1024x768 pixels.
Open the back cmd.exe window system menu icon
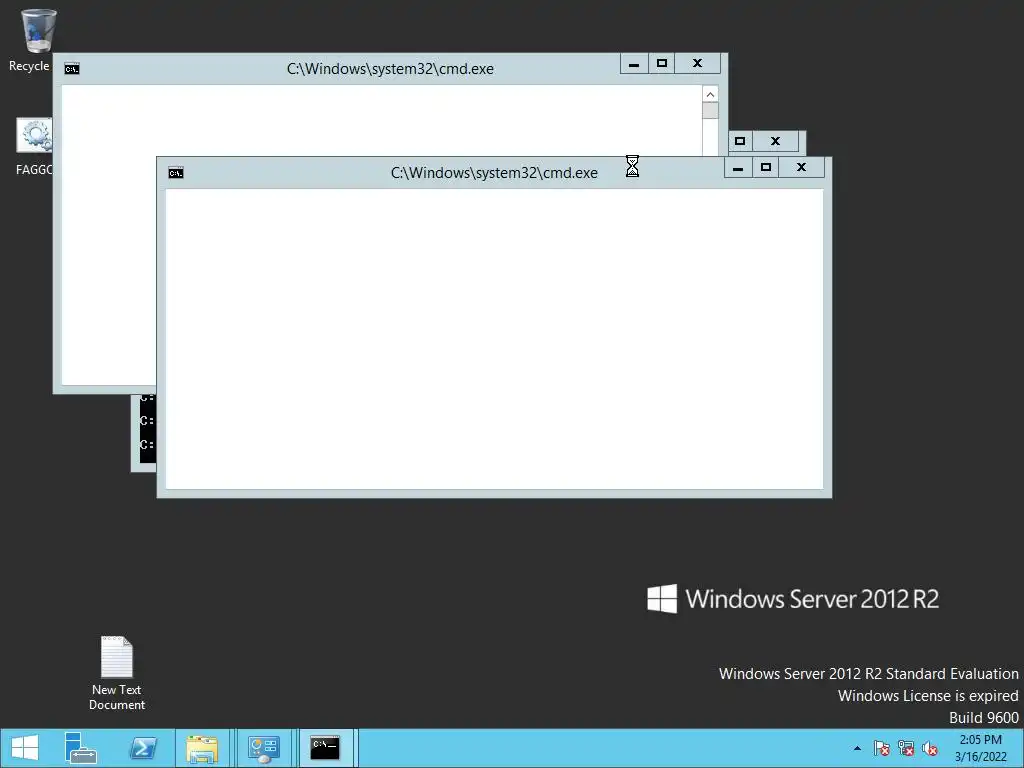(x=72, y=69)
